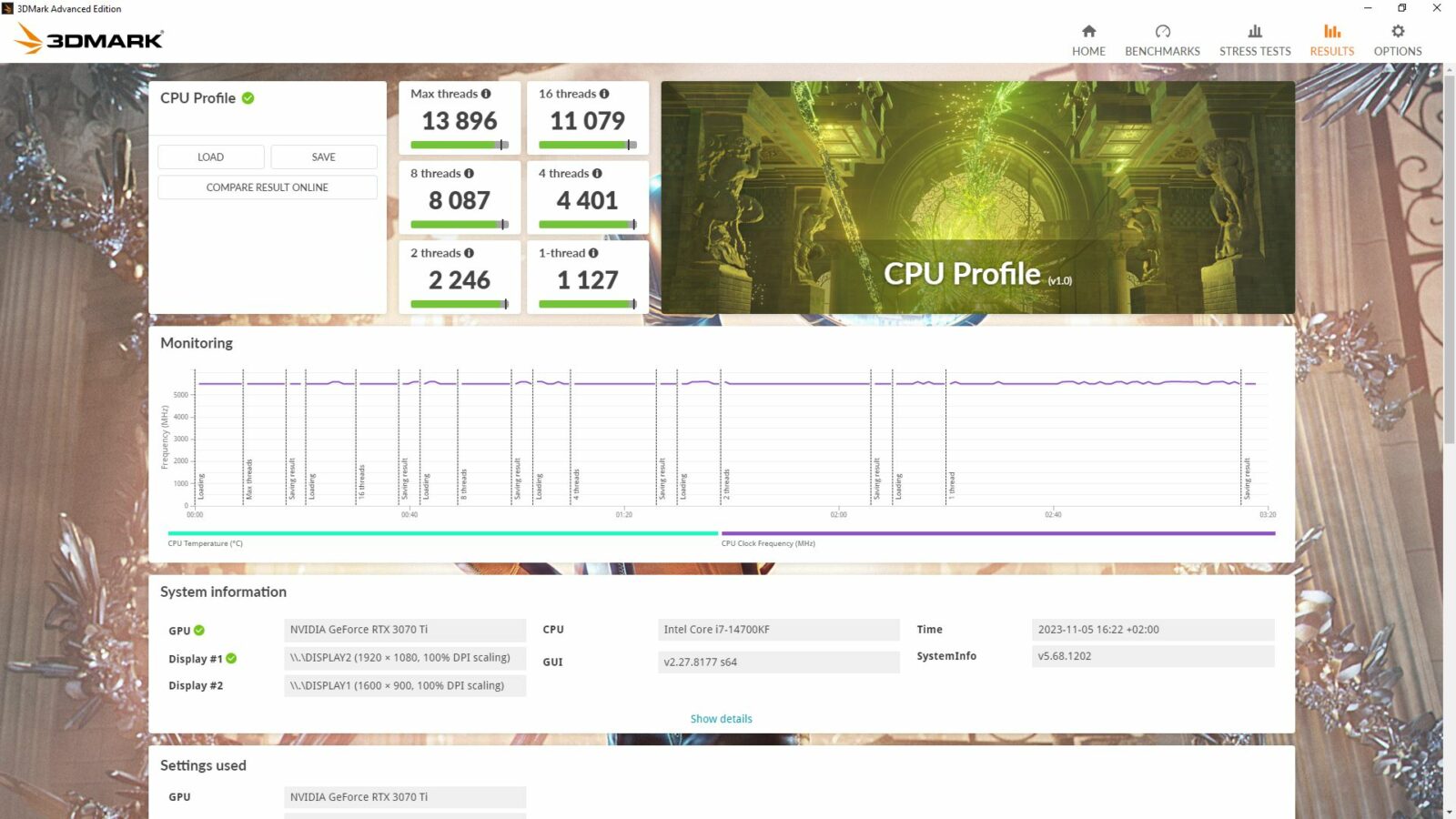
Task: Click Compare Result Online button
Action: tap(267, 187)
